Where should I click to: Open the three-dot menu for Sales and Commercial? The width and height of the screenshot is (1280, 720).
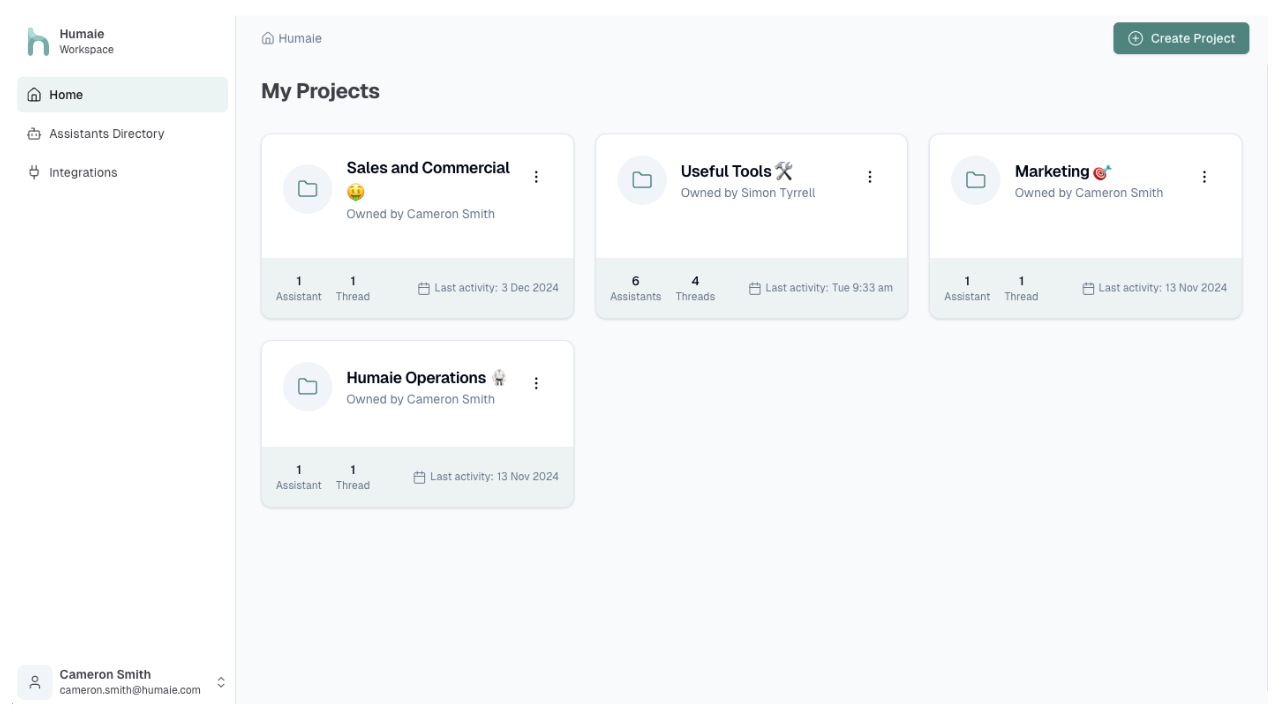536,177
